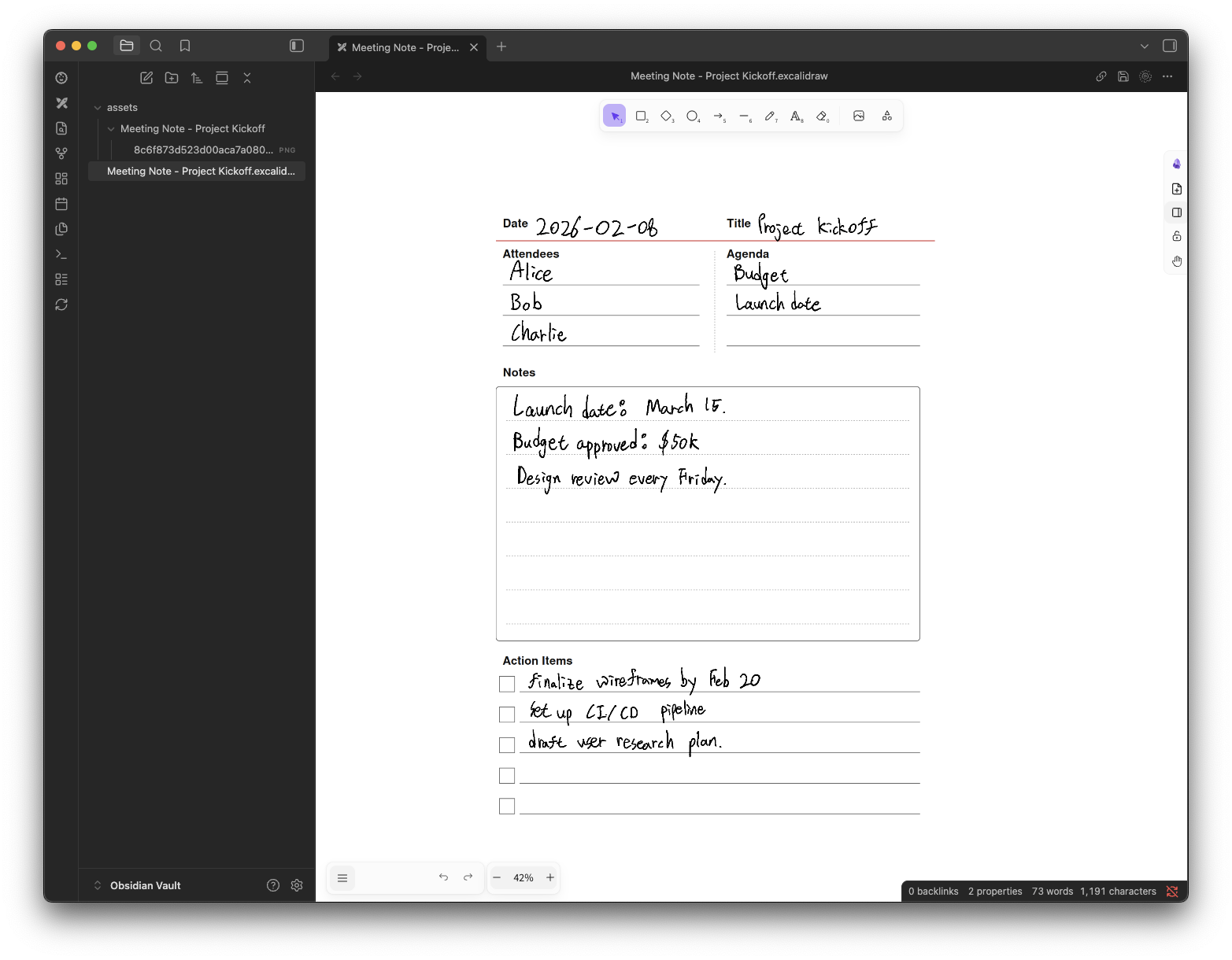Screen dimensions: 1232x960
Task: Select the Text tool
Action: tap(796, 116)
